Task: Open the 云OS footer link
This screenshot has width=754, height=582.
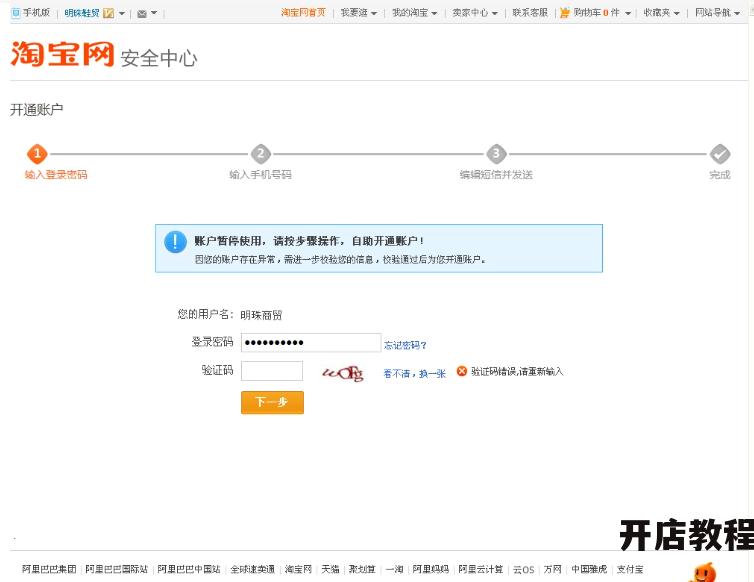Action: pos(524,569)
